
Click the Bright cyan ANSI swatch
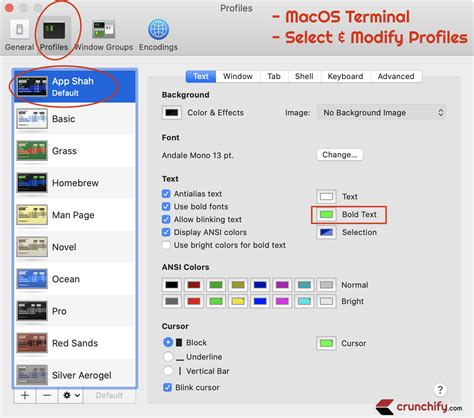[304, 301]
